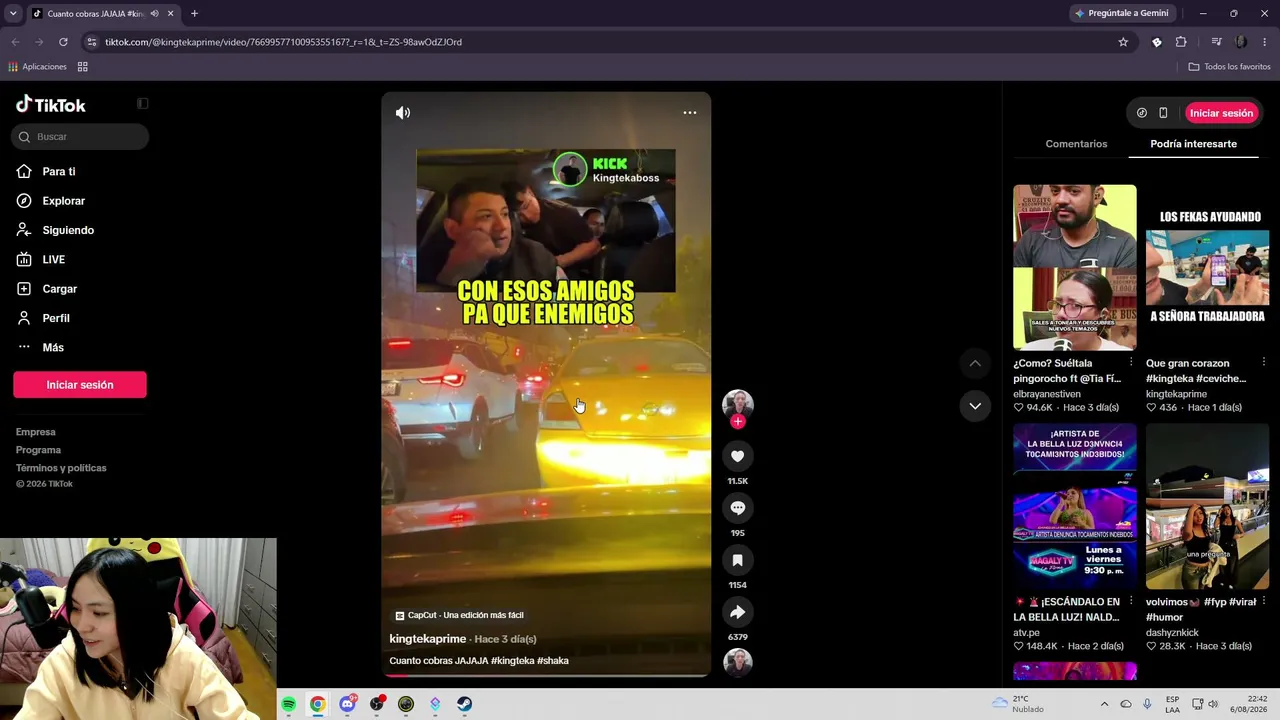Image resolution: width=1280 pixels, height=720 pixels.
Task: Switch to the Comentarios tab
Action: (x=1076, y=144)
